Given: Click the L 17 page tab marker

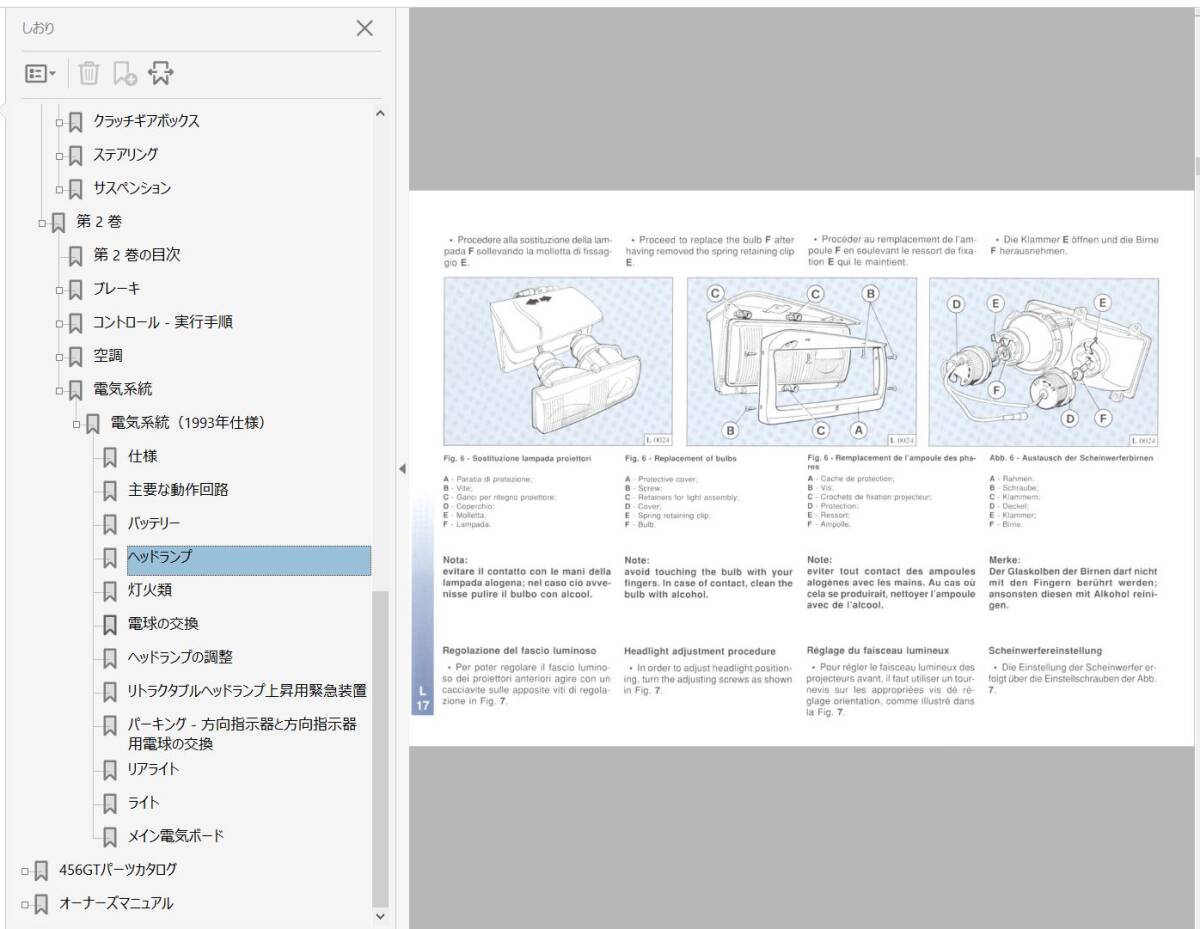Looking at the screenshot, I should click(422, 698).
